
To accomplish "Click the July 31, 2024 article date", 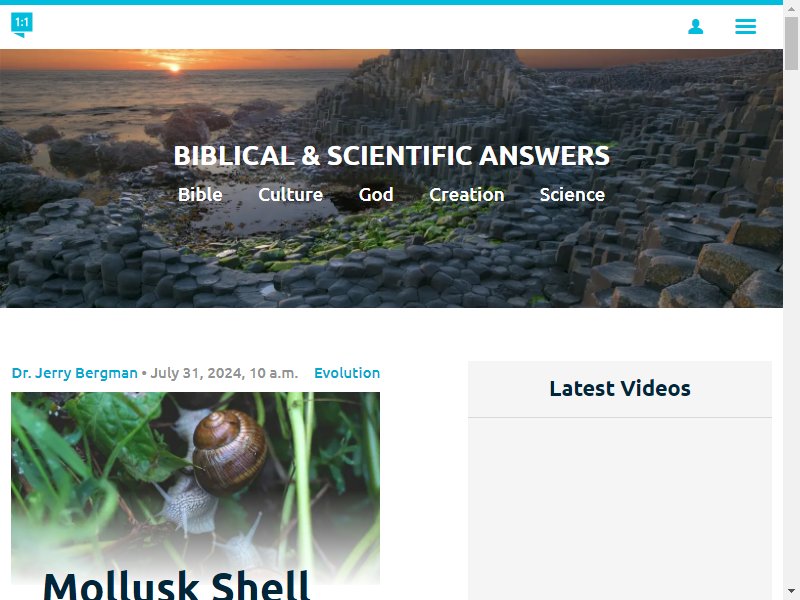I will (223, 373).
